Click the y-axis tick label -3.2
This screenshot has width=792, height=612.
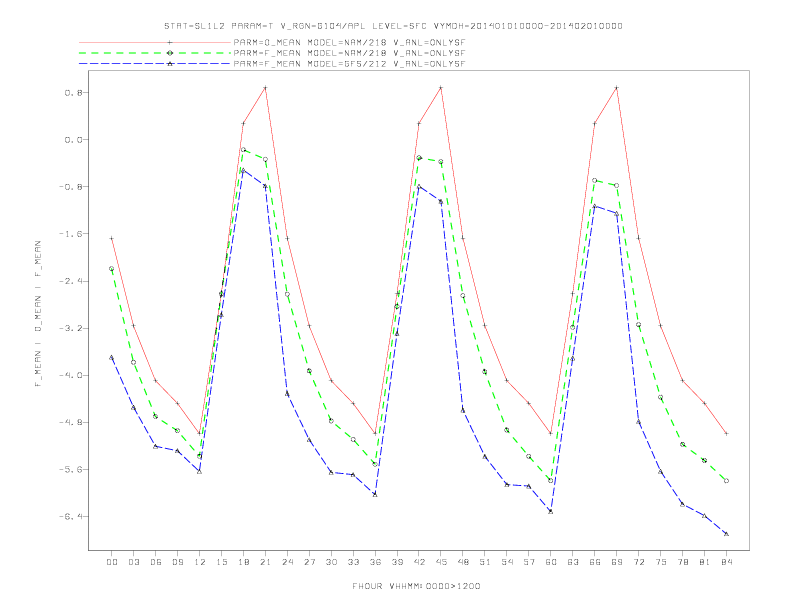click(x=70, y=328)
